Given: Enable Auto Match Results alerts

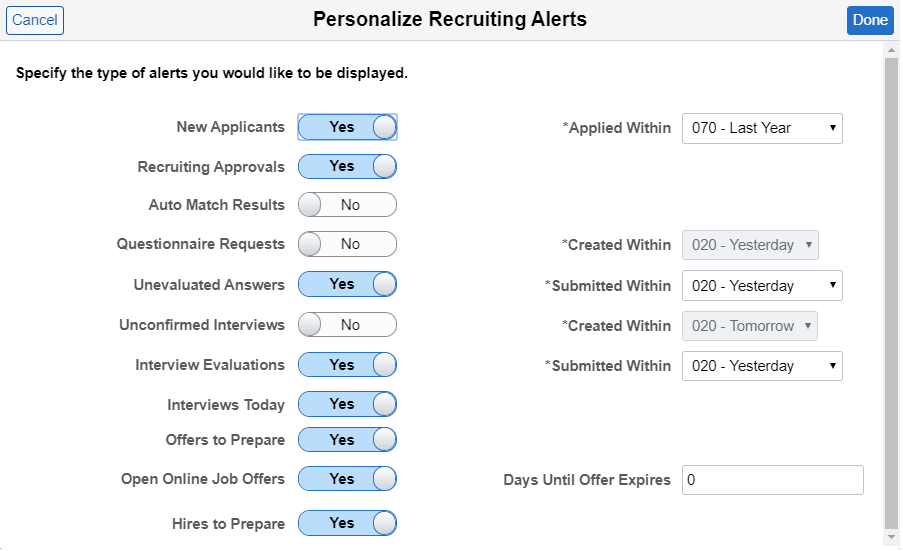Looking at the screenshot, I should tap(347, 205).
